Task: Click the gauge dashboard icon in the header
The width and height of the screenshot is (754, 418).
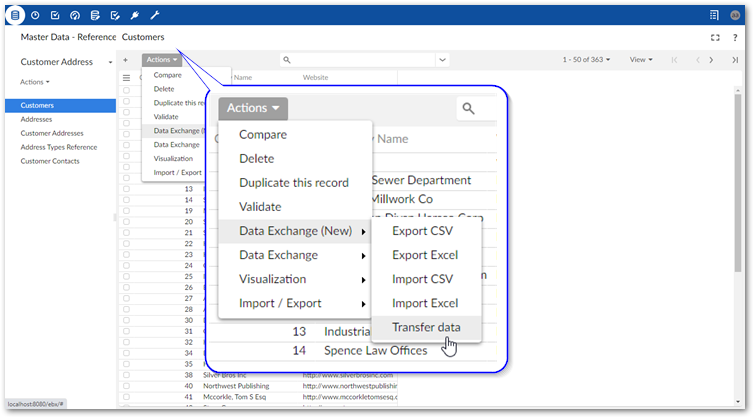Action: click(75, 15)
